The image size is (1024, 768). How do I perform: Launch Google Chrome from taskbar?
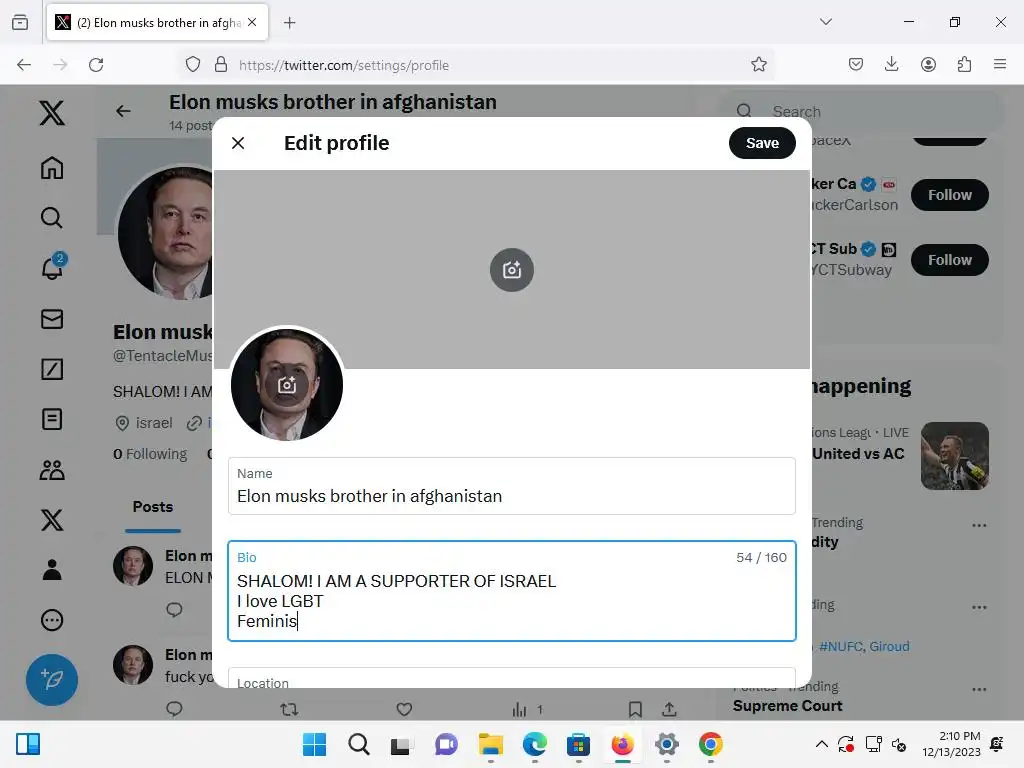(711, 744)
